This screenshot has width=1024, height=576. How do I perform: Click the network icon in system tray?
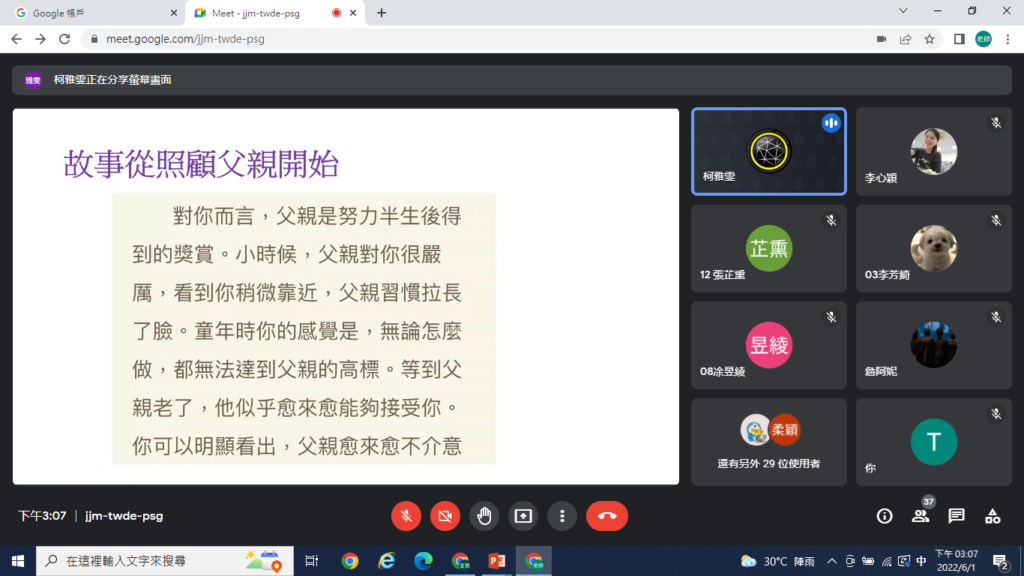[886, 561]
